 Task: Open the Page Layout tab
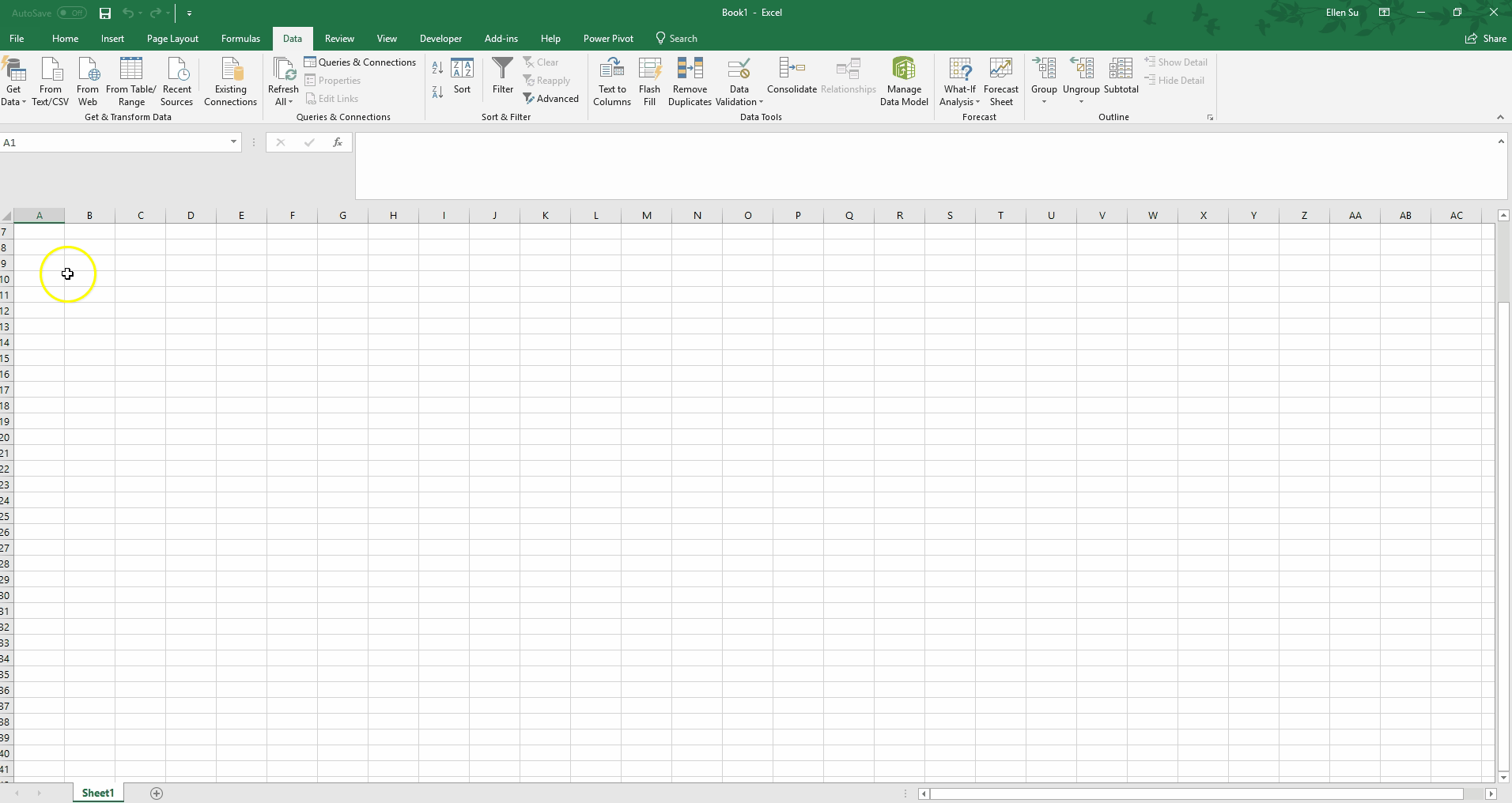click(x=172, y=38)
